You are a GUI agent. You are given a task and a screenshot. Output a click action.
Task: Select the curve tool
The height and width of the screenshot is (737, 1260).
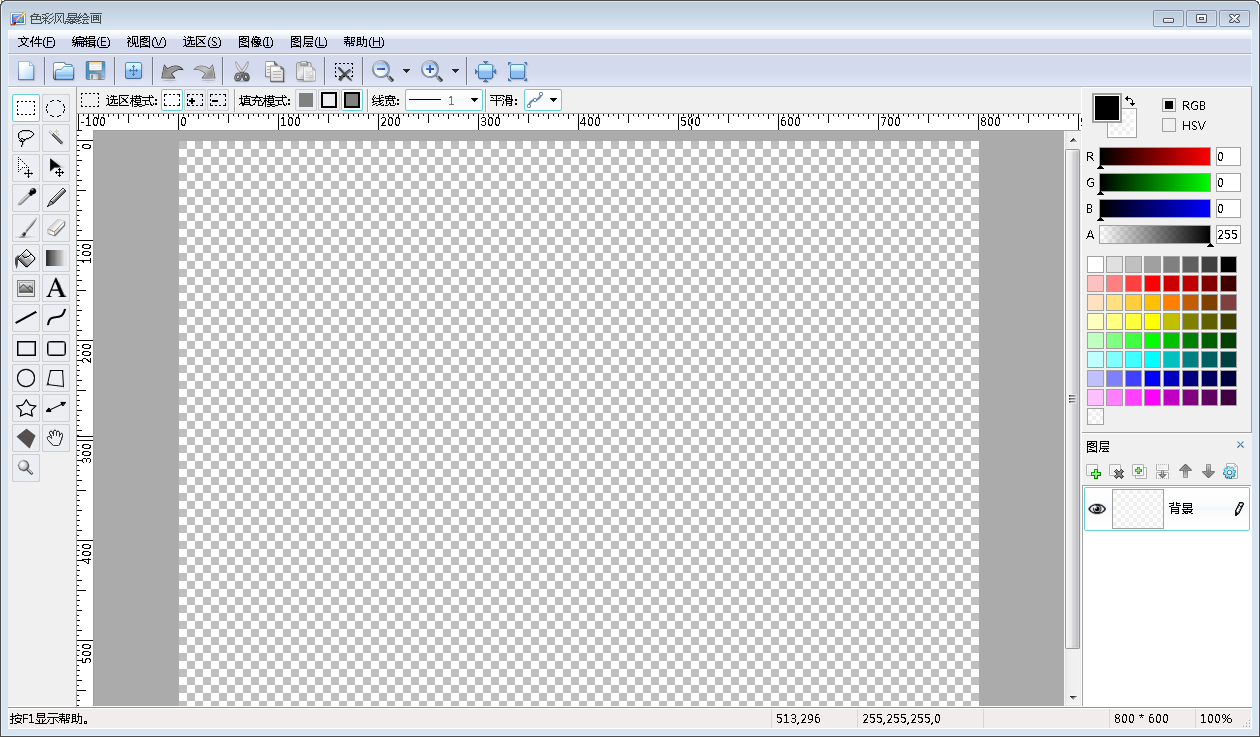(56, 318)
